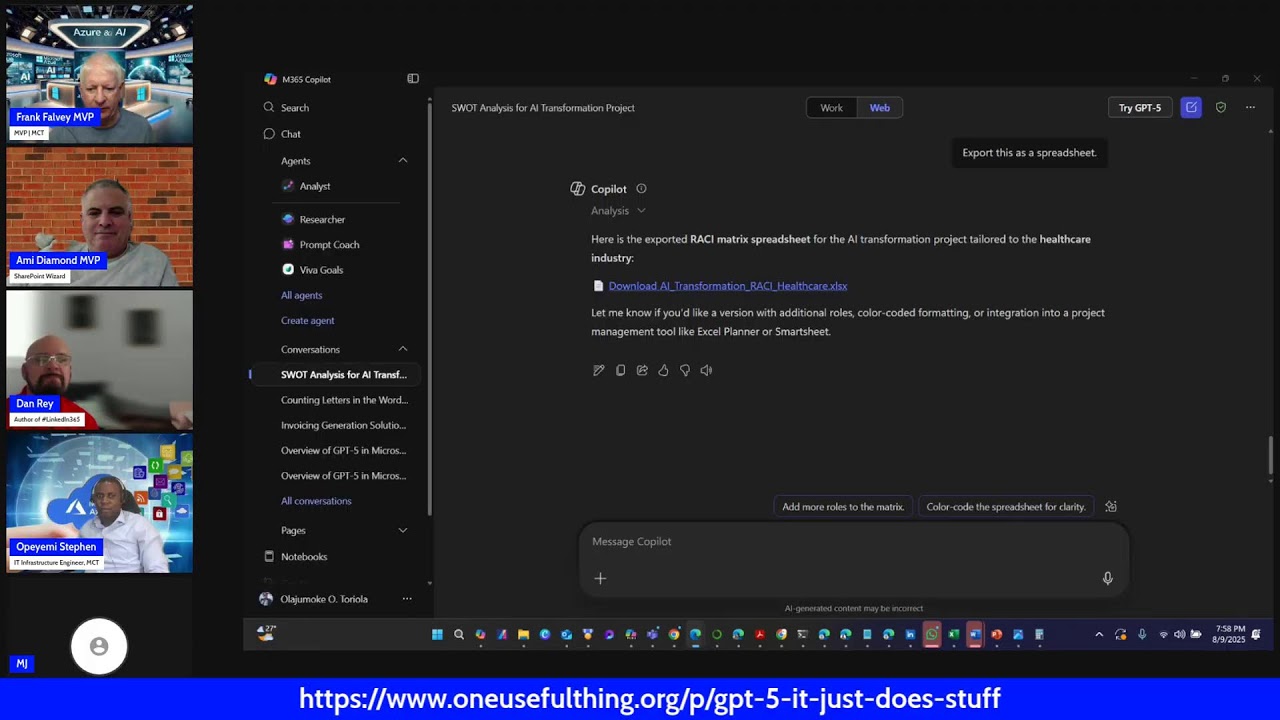The width and height of the screenshot is (1280, 720).
Task: Click the round participant avatar icon bottom left
Action: coord(99,647)
